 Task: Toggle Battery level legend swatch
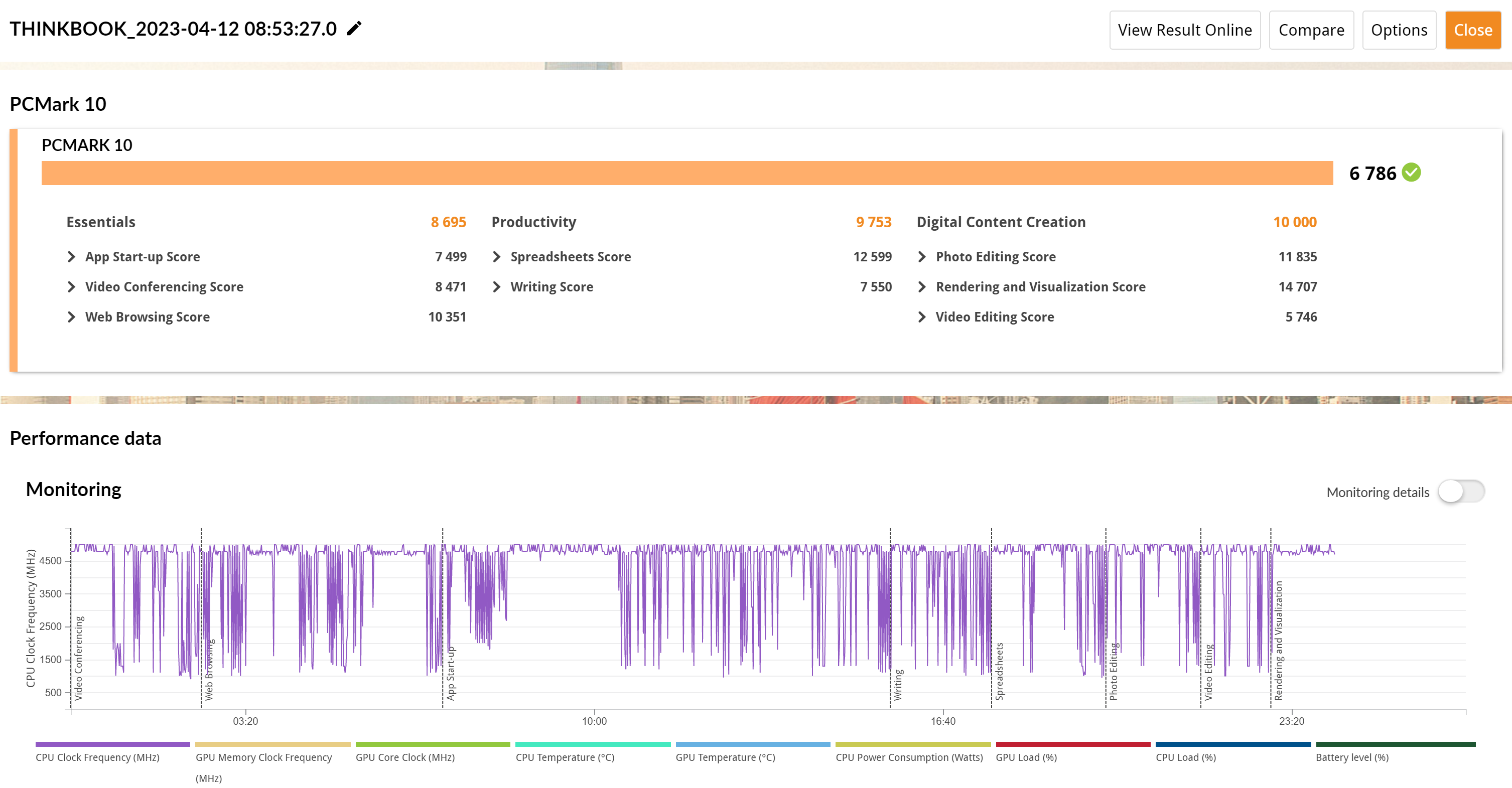click(1395, 744)
